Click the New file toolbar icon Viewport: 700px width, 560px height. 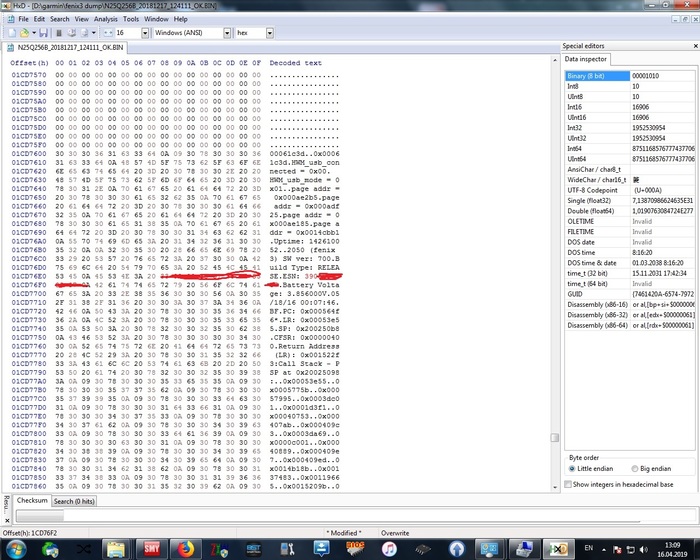12,33
